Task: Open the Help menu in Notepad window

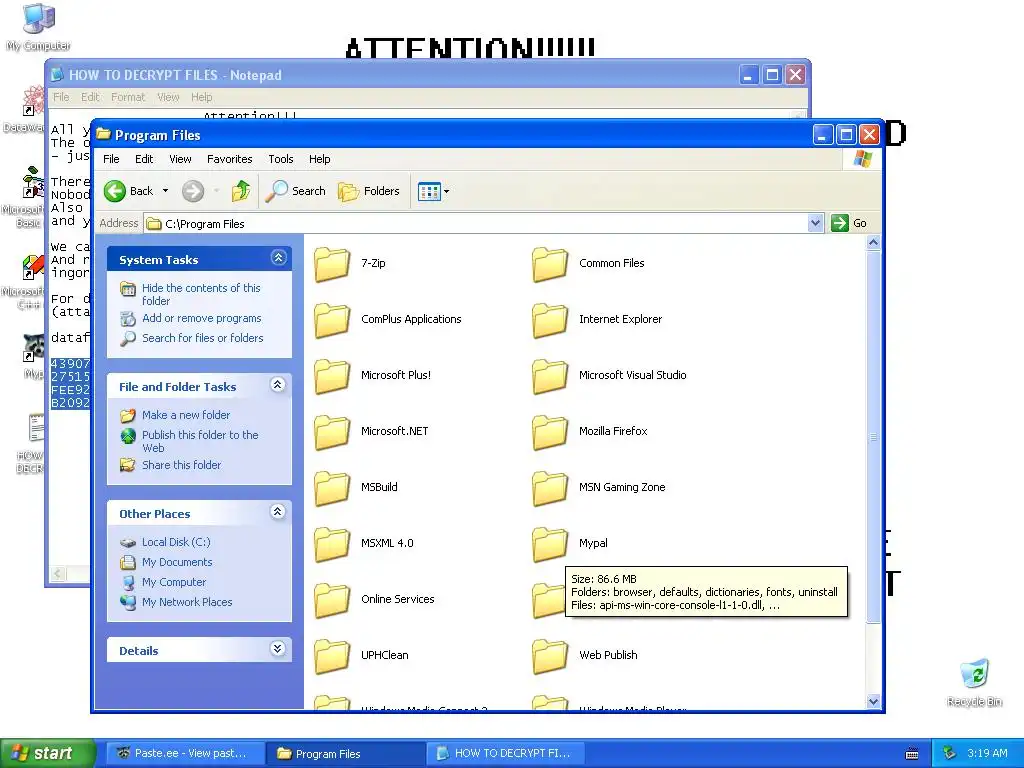Action: click(201, 97)
